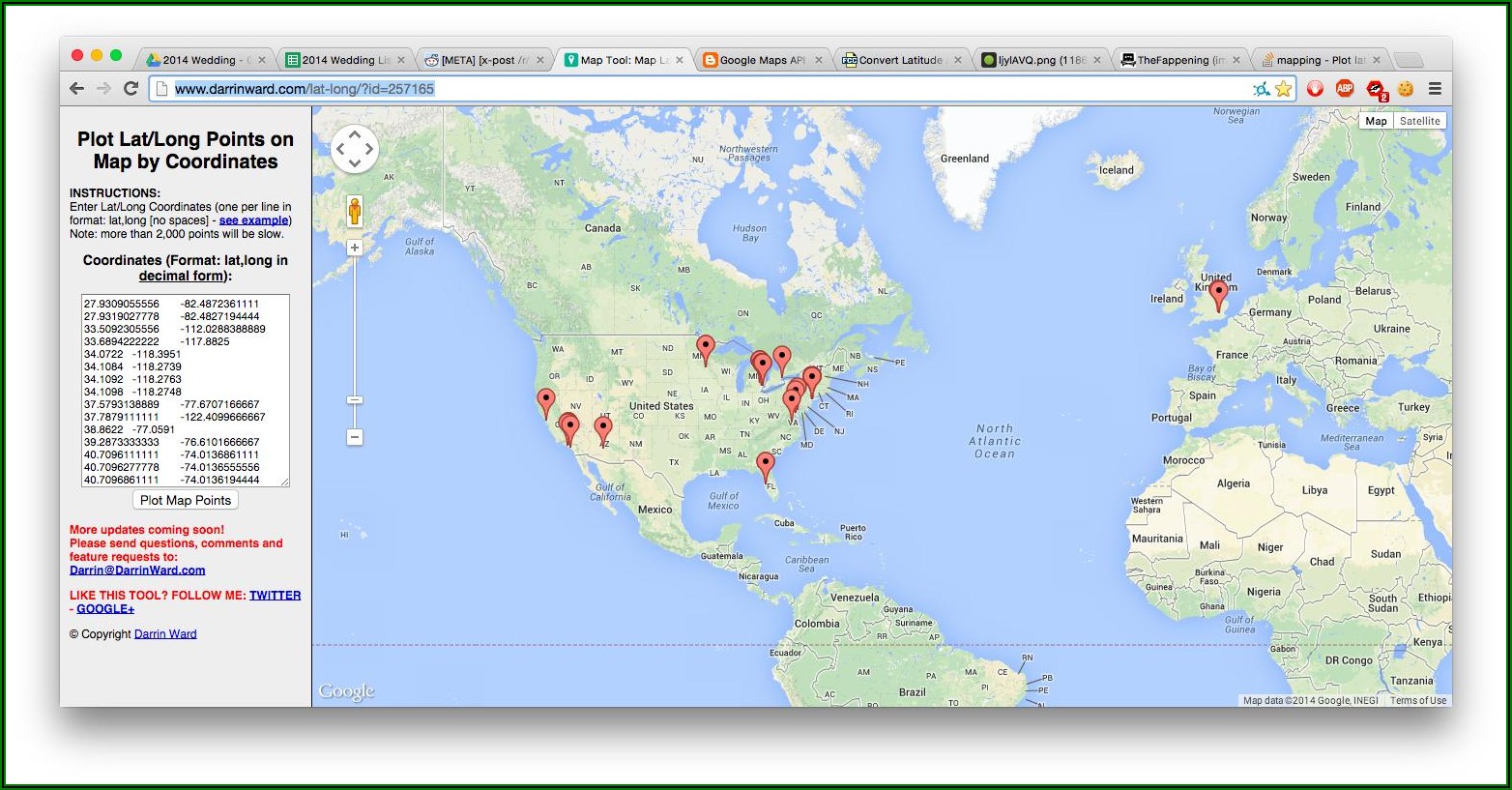Open the Chrome hamburger menu

[1435, 89]
